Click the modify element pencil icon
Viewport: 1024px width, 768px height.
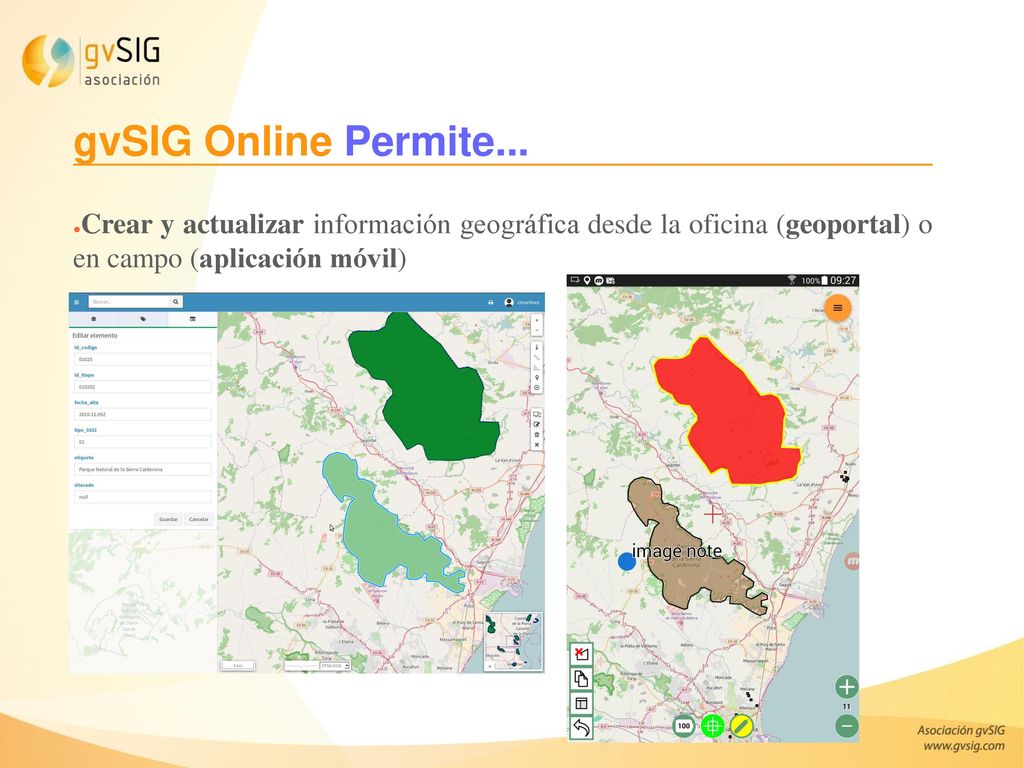pos(537,424)
